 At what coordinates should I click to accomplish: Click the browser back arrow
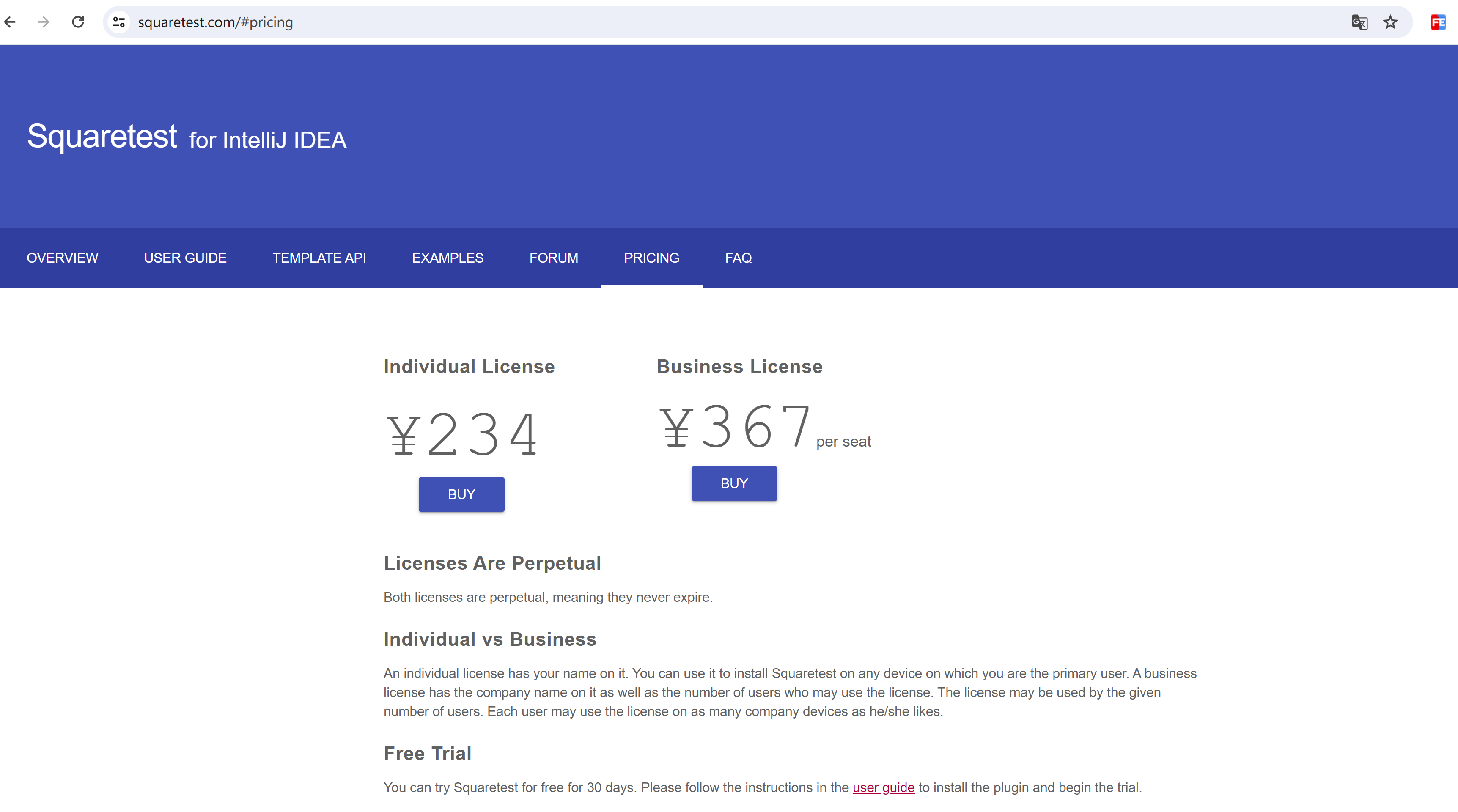[10, 22]
